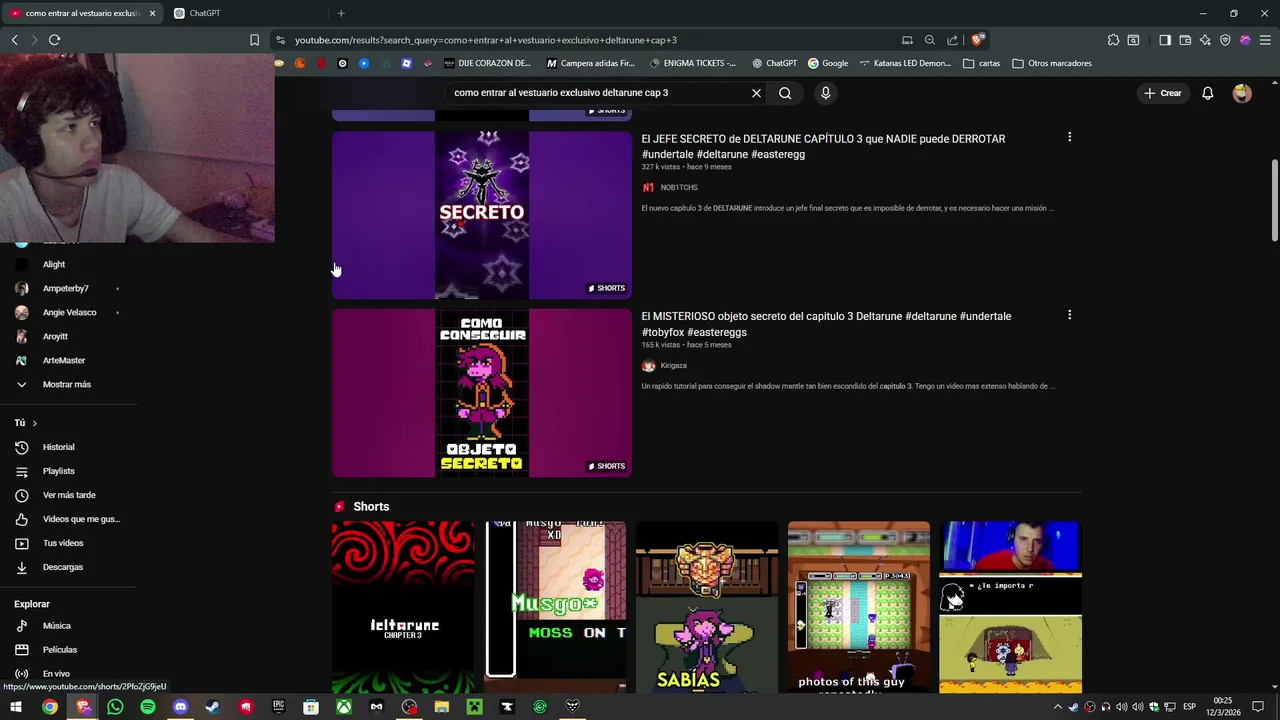Screen dimensions: 1280x720
Task: Open the zoom-out magnifier icon in address bar
Action: click(x=930, y=40)
